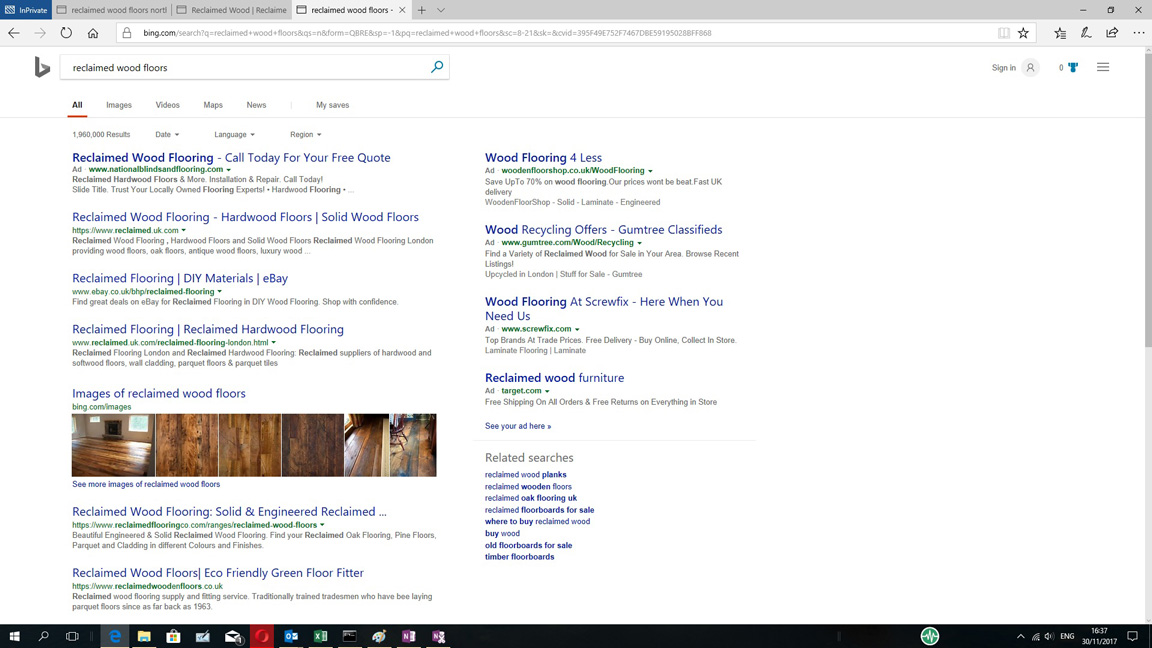Click the Share icon in toolbar
This screenshot has width=1152, height=648.
(1112, 33)
